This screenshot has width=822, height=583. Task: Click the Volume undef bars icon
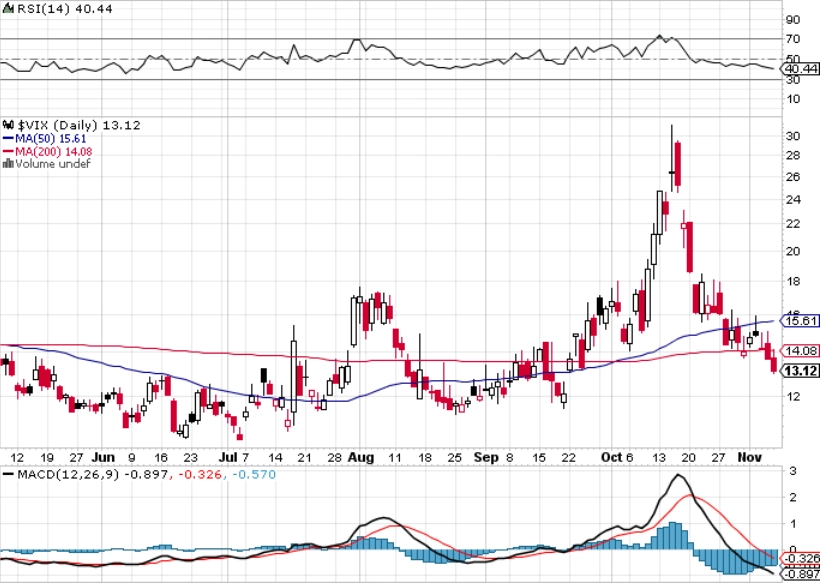click(x=8, y=164)
